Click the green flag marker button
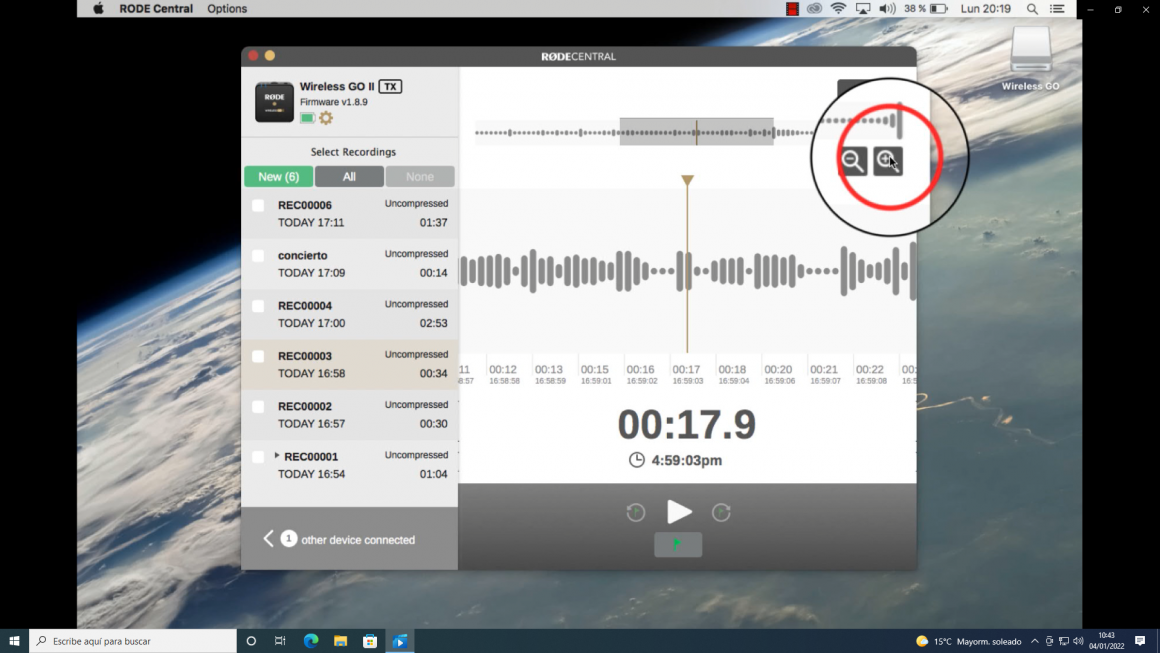Screen dimensions: 1160x653 [x=678, y=544]
